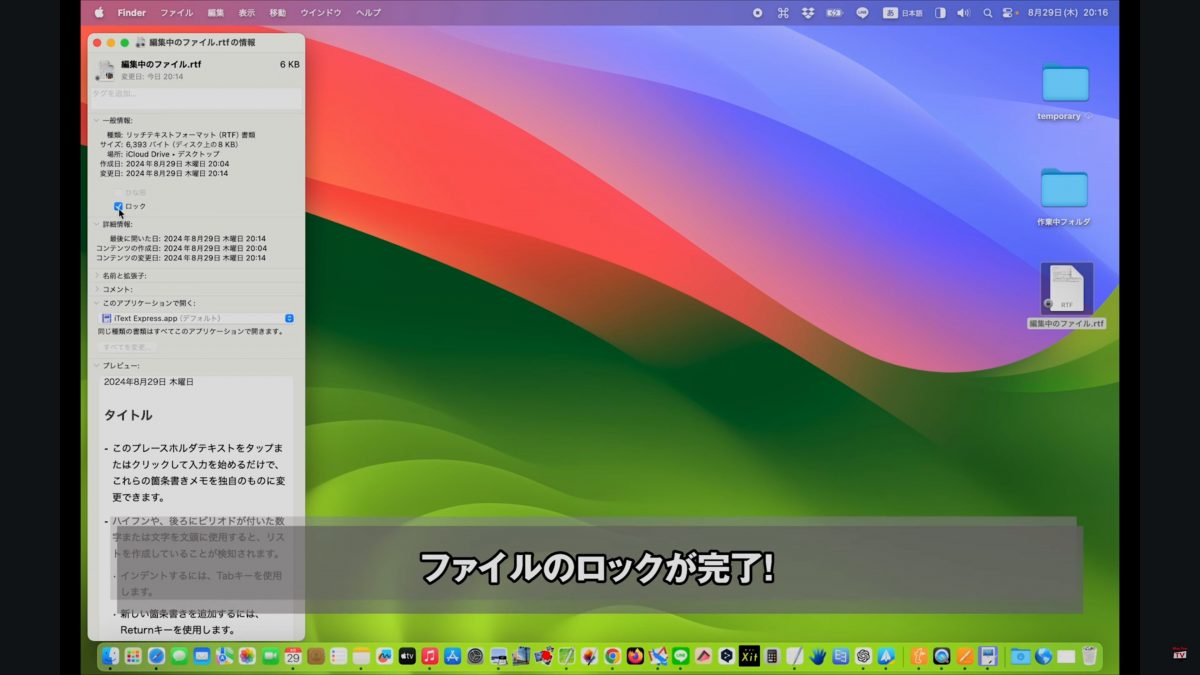The width and height of the screenshot is (1200, 675).
Task: Open the Finder menu
Action: [x=132, y=13]
